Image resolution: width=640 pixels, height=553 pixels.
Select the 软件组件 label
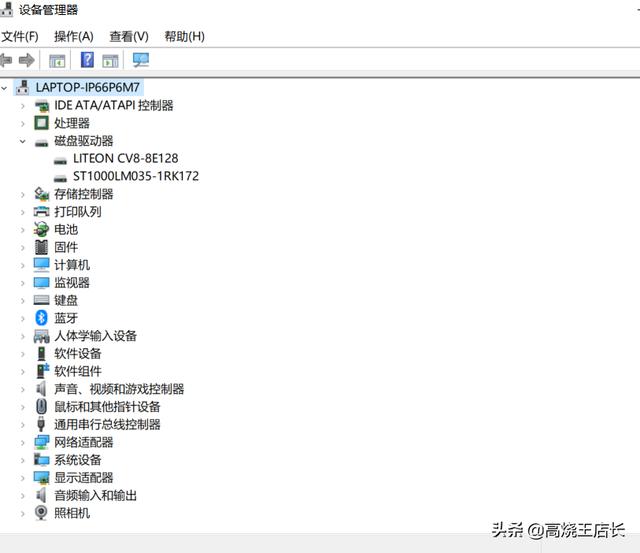point(78,371)
